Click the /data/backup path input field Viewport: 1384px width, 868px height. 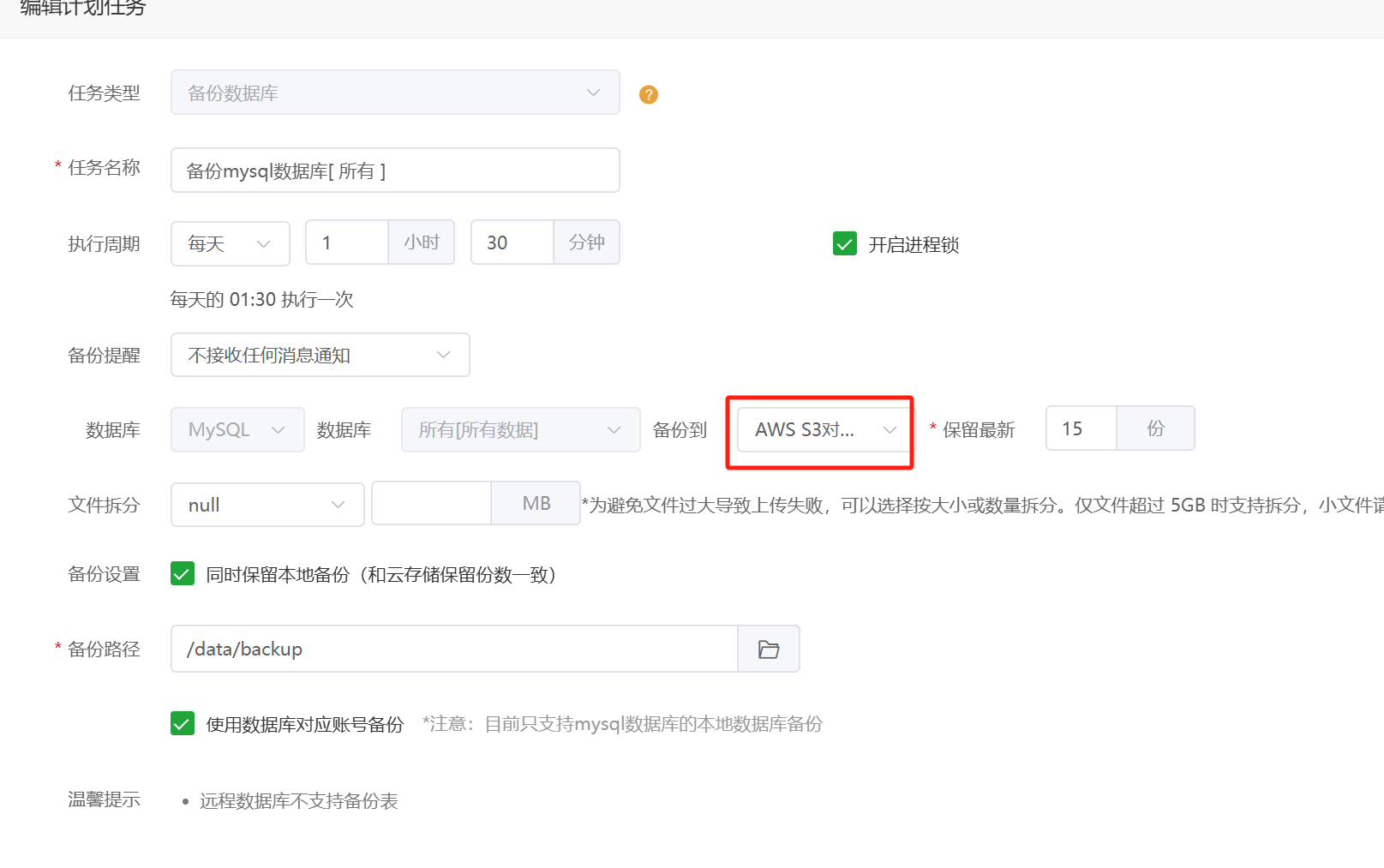tap(454, 650)
